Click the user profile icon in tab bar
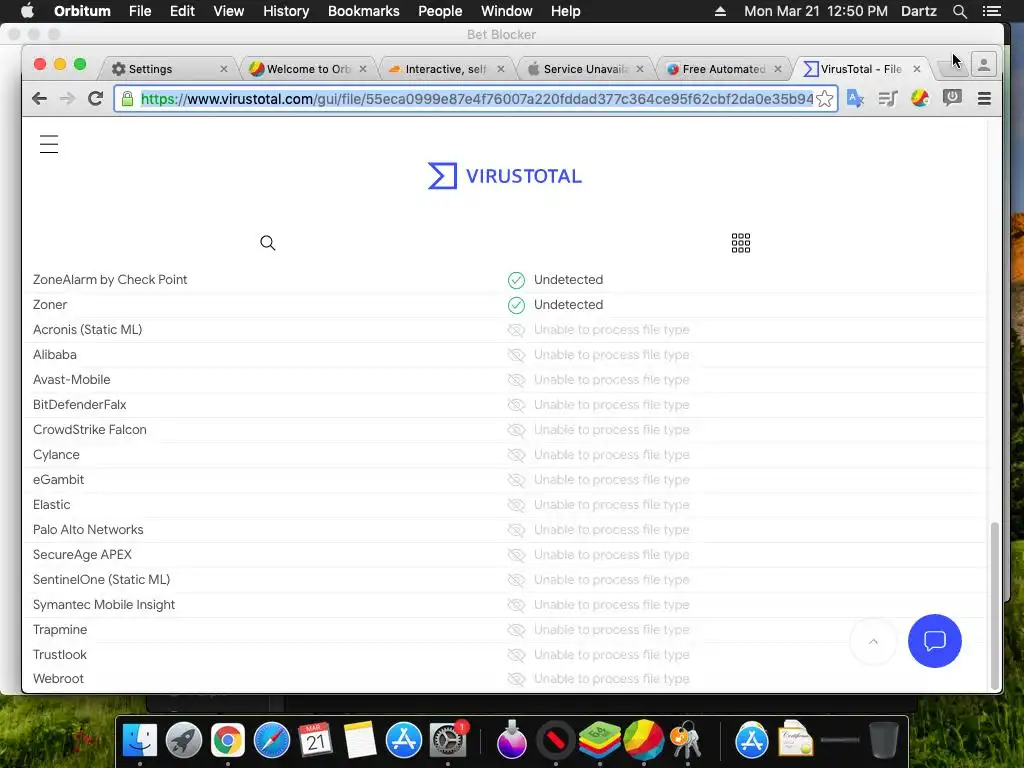The image size is (1024, 768). click(984, 64)
